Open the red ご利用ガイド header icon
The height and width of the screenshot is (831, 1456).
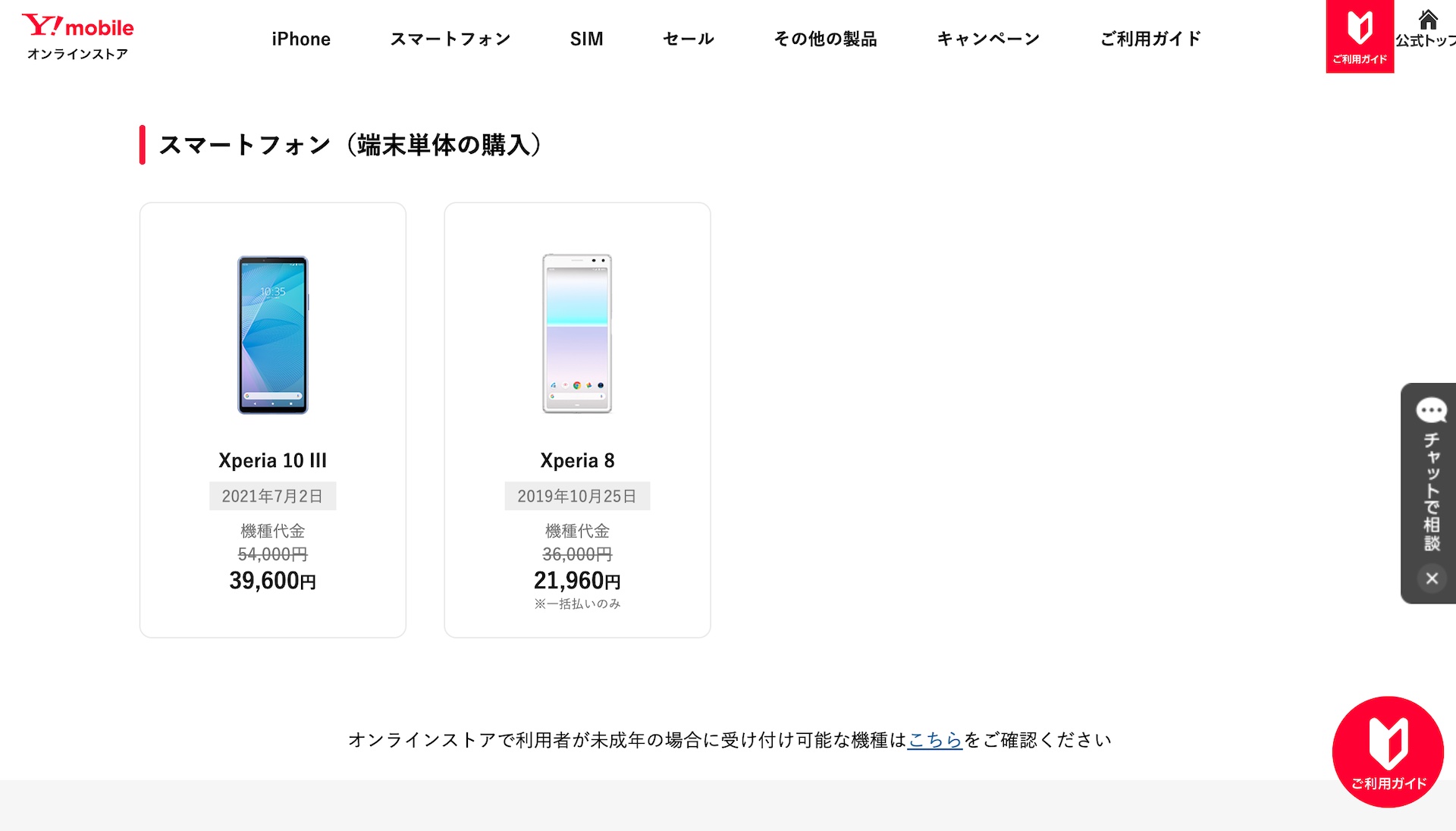(1360, 36)
